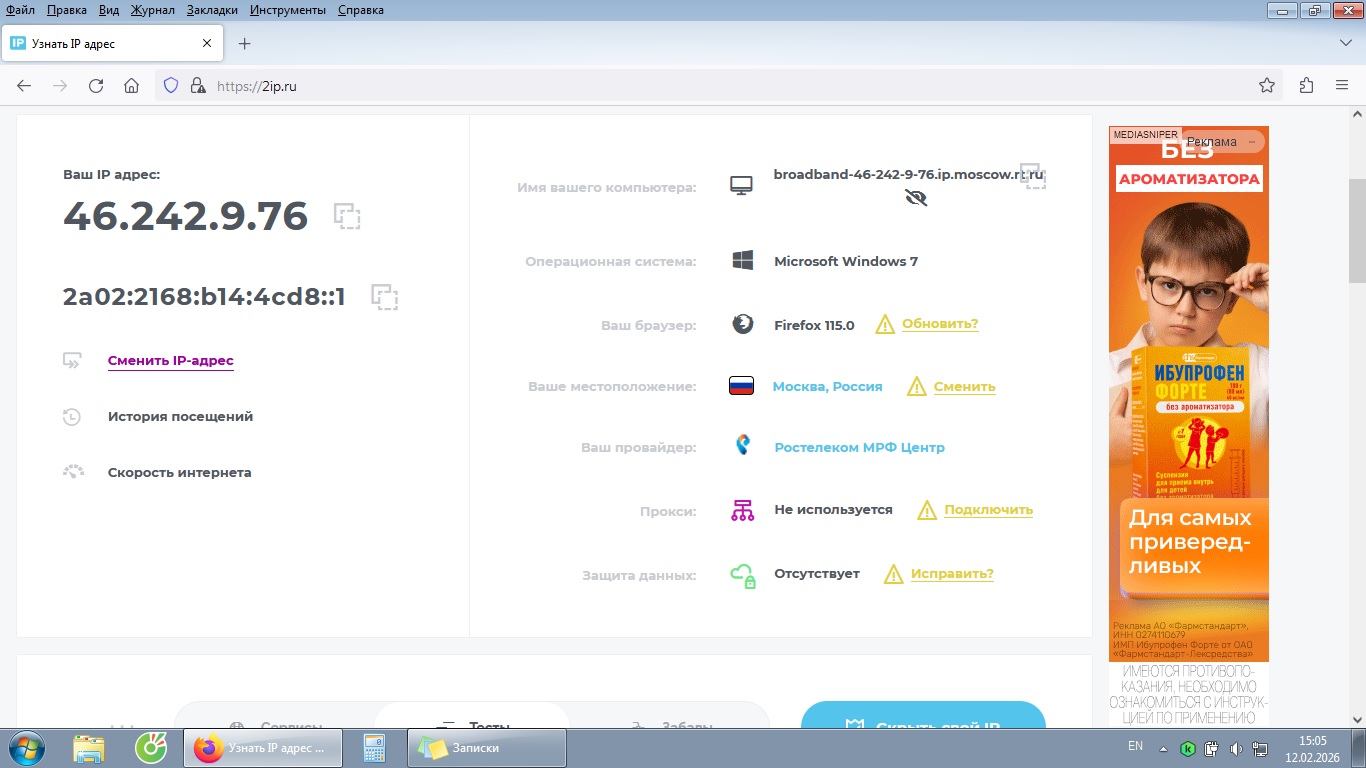Click the Сменить location link

click(965, 387)
